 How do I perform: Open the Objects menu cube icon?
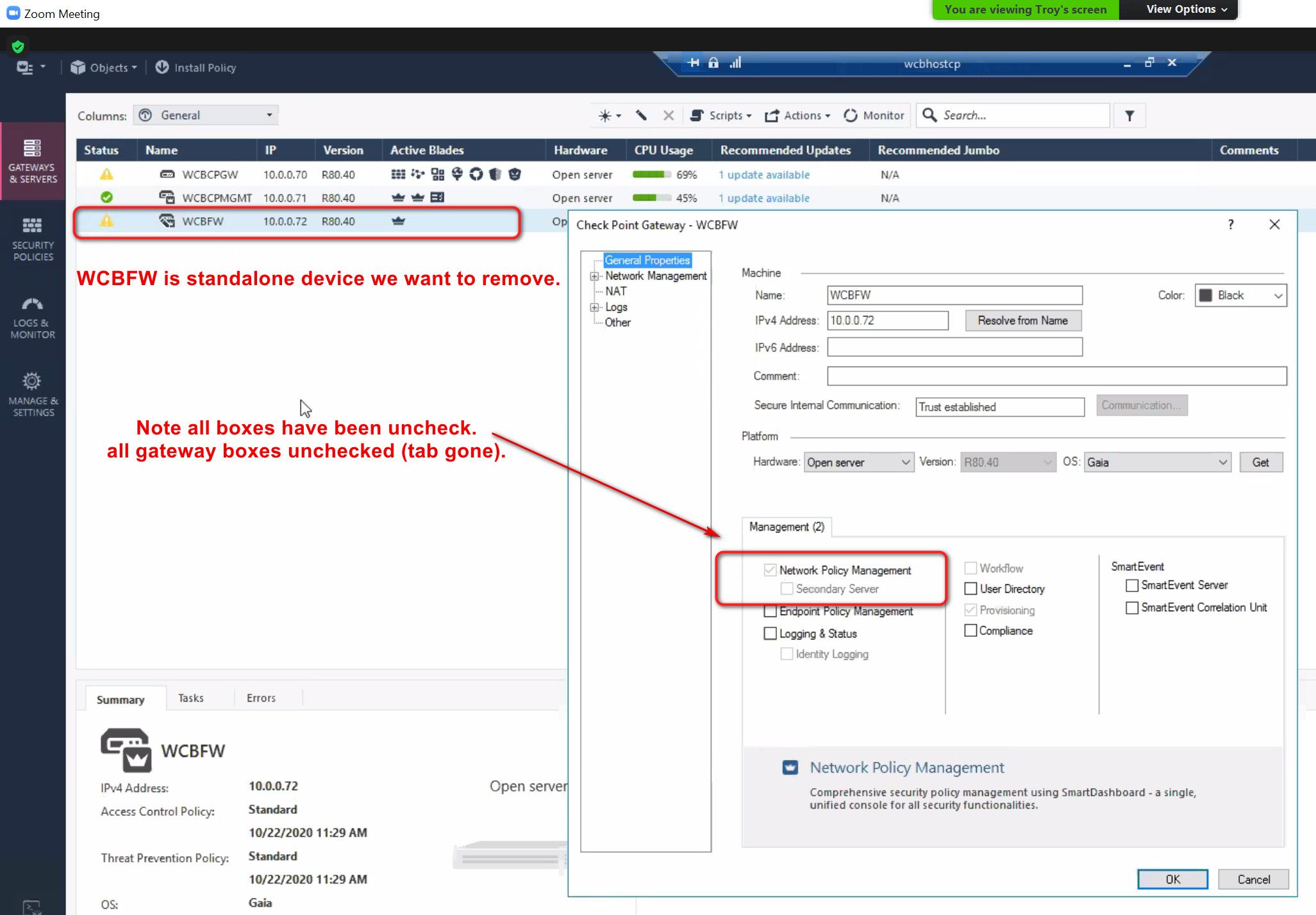coord(78,67)
